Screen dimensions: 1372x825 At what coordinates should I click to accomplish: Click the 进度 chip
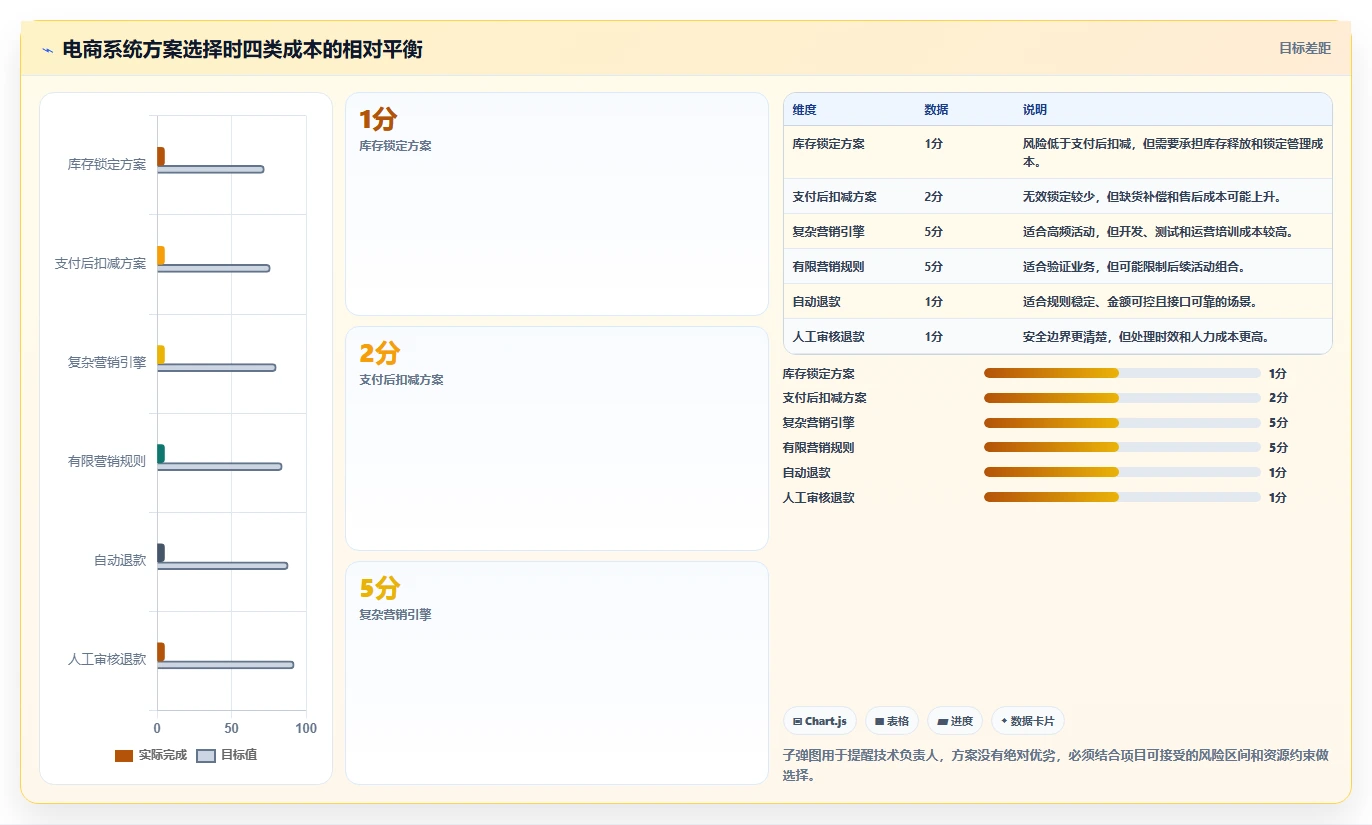[955, 721]
